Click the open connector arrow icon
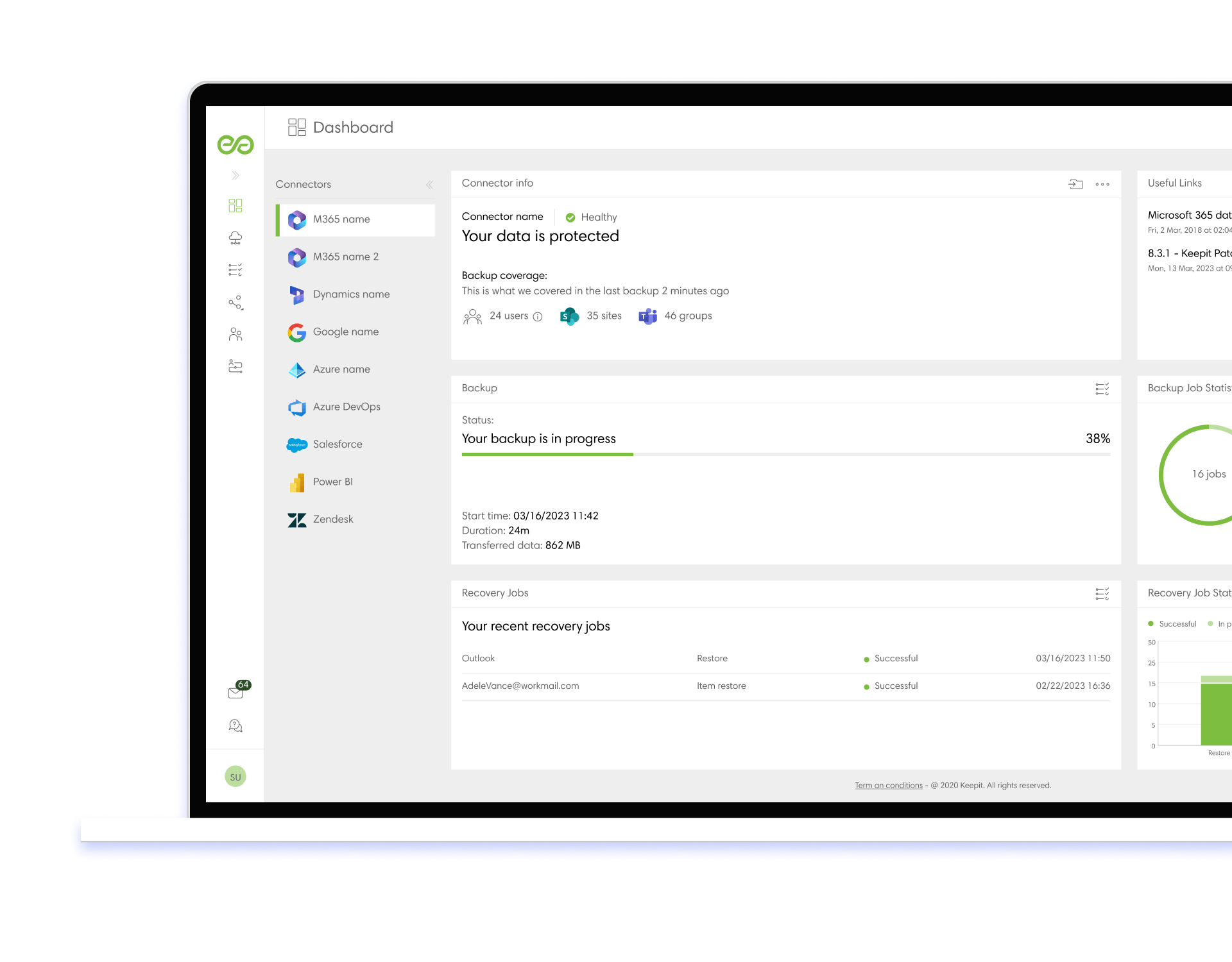Image resolution: width=1232 pixels, height=962 pixels. pos(1075,184)
